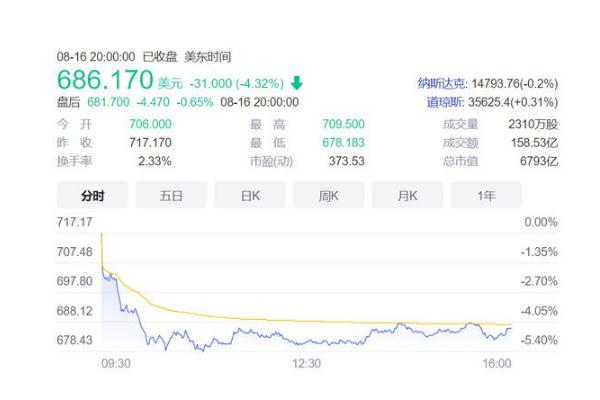Image resolution: width=600 pixels, height=400 pixels.
Task: Open the 道琼斯 index link
Action: click(438, 102)
